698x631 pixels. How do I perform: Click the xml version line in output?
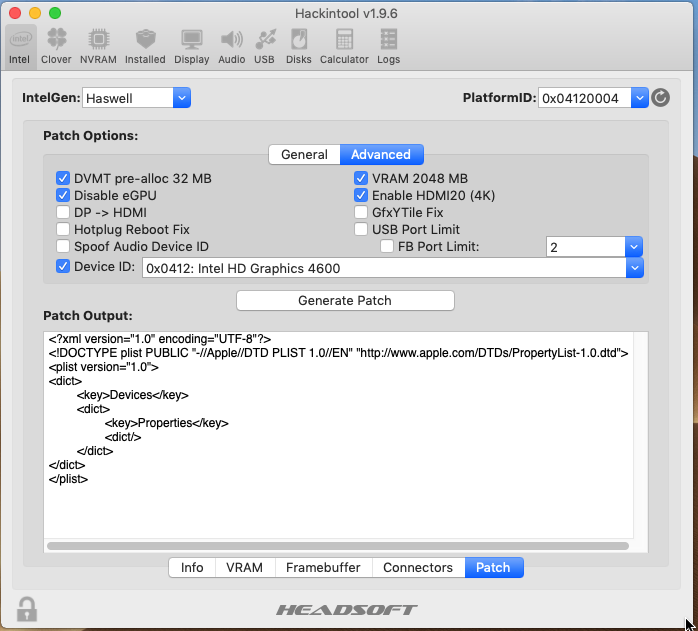160,339
